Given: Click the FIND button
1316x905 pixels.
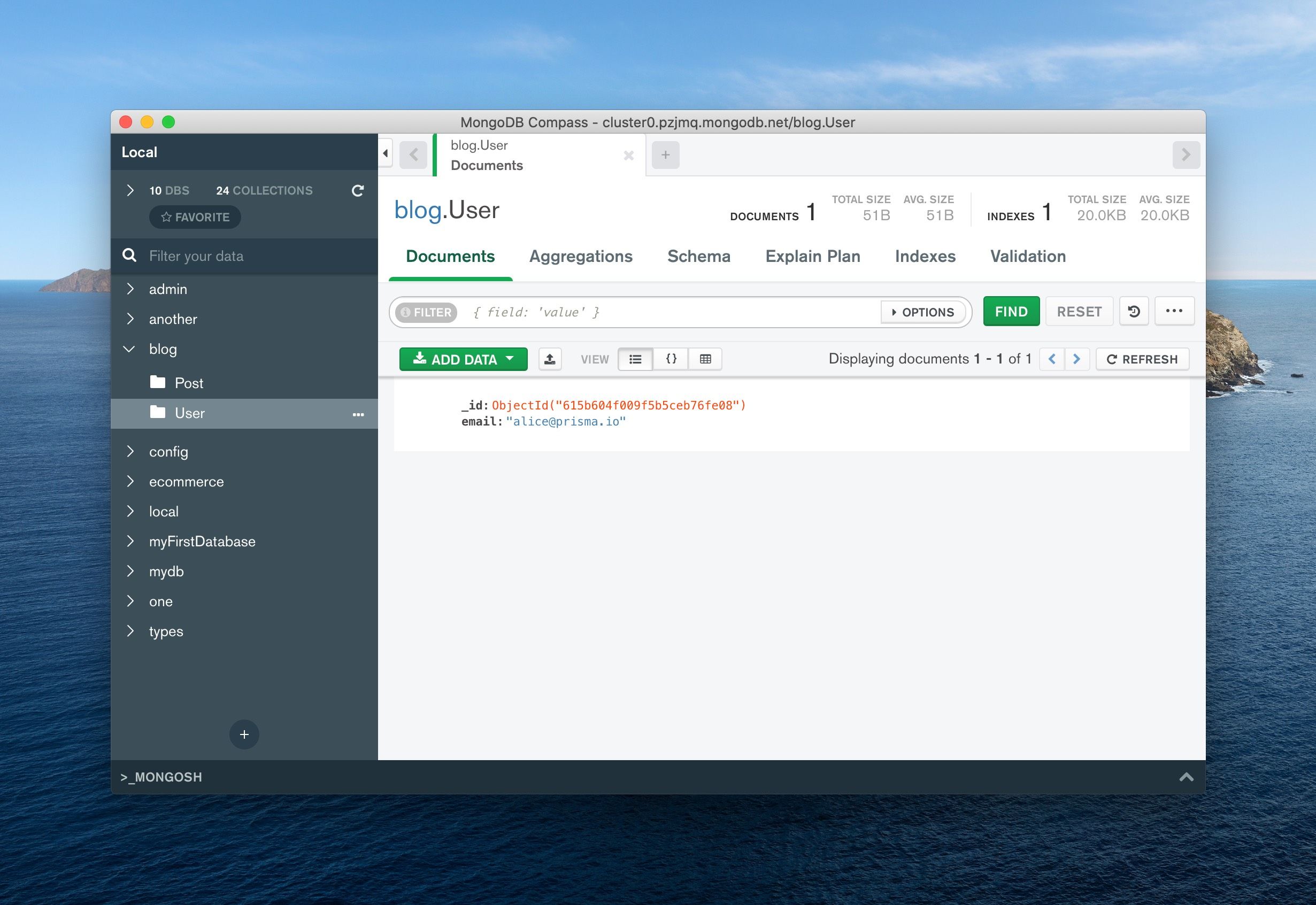Looking at the screenshot, I should pyautogui.click(x=1011, y=311).
